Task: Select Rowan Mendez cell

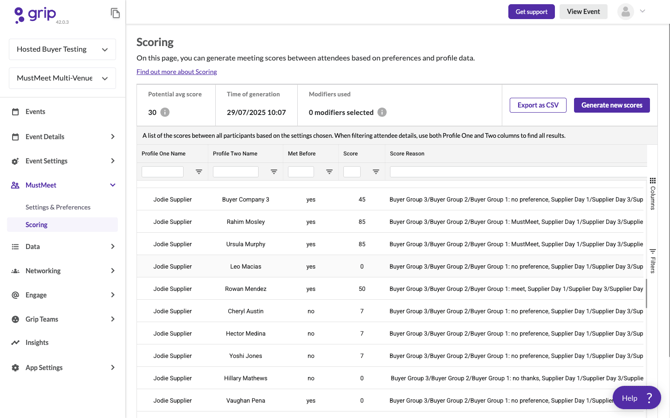Action: pos(246,289)
